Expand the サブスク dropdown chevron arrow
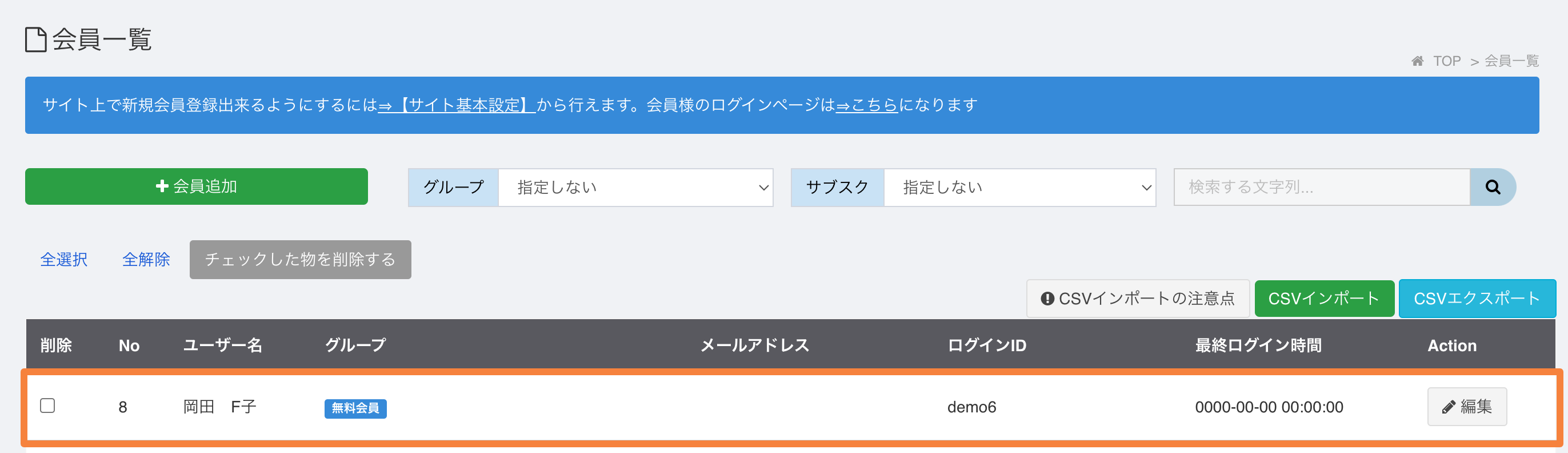 [1146, 188]
